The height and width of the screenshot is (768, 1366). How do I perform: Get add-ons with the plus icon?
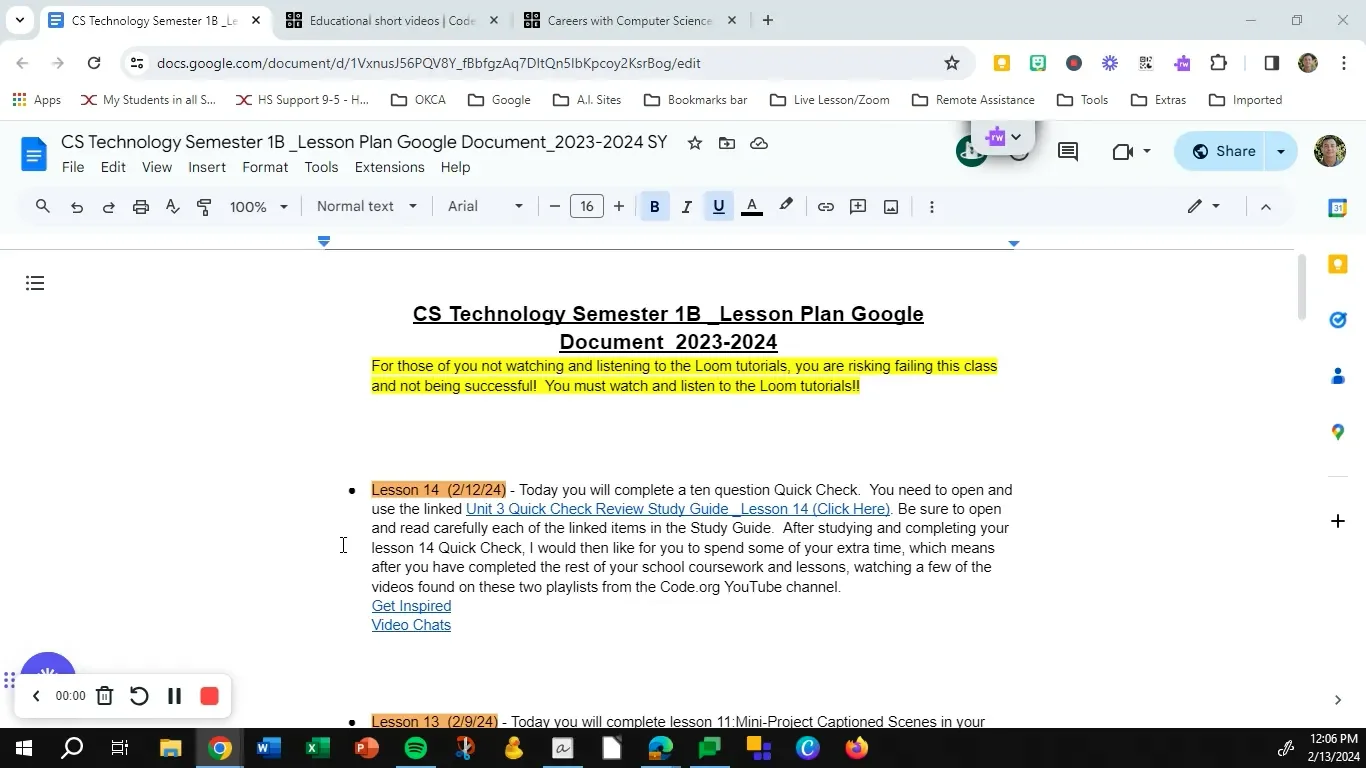tap(1338, 521)
